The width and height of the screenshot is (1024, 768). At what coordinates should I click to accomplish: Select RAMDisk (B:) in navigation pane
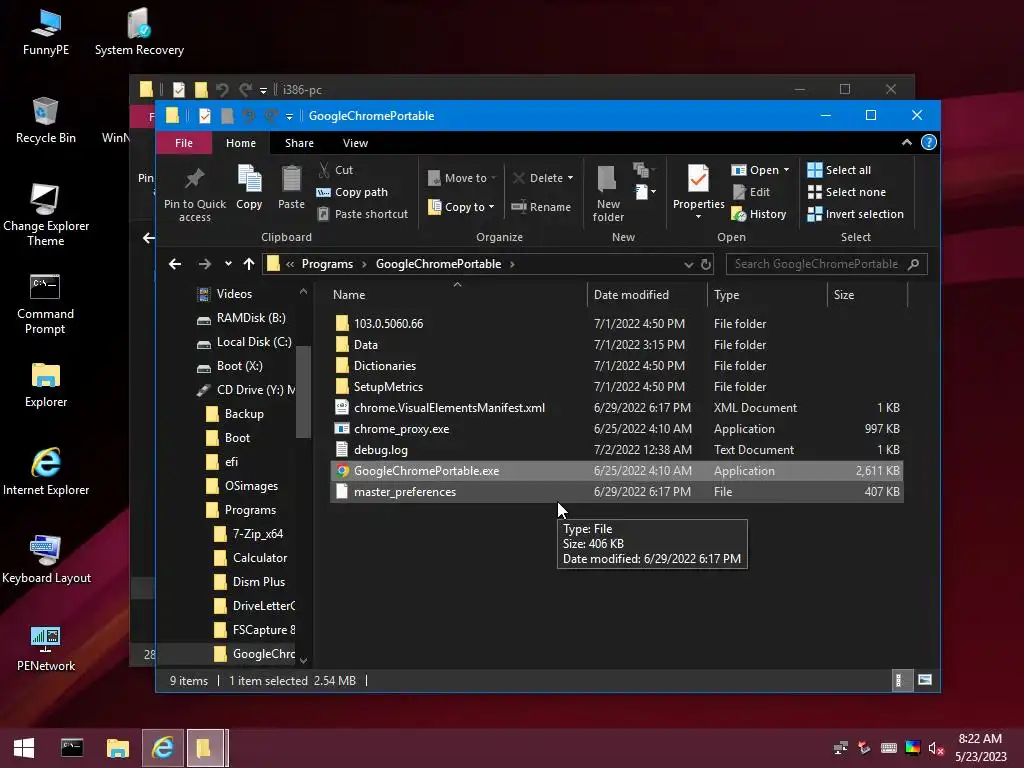pyautogui.click(x=242, y=318)
